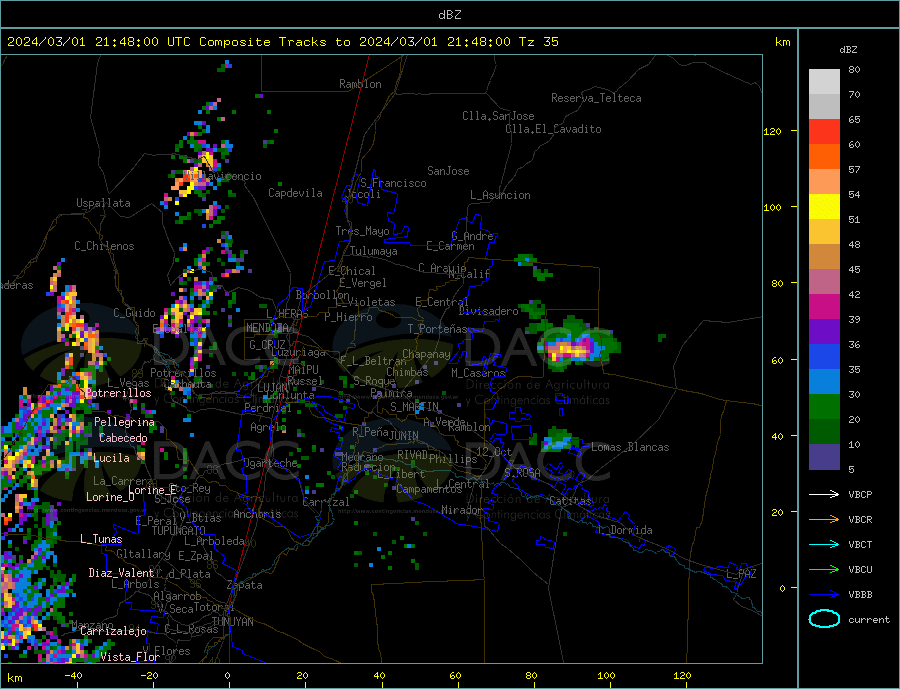The image size is (900, 689).
Task: Click the 'Divisadero' map label
Action: tap(488, 311)
